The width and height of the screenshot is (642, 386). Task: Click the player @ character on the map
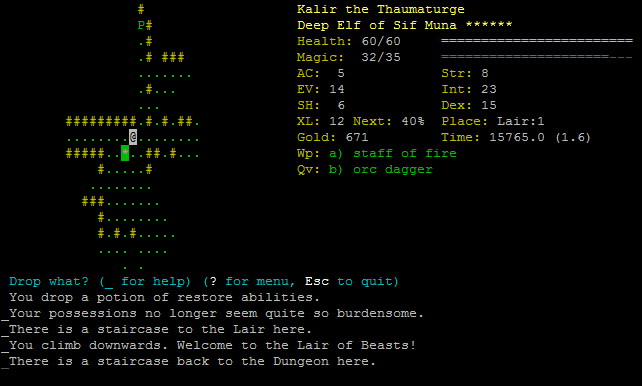pyautogui.click(x=133, y=137)
